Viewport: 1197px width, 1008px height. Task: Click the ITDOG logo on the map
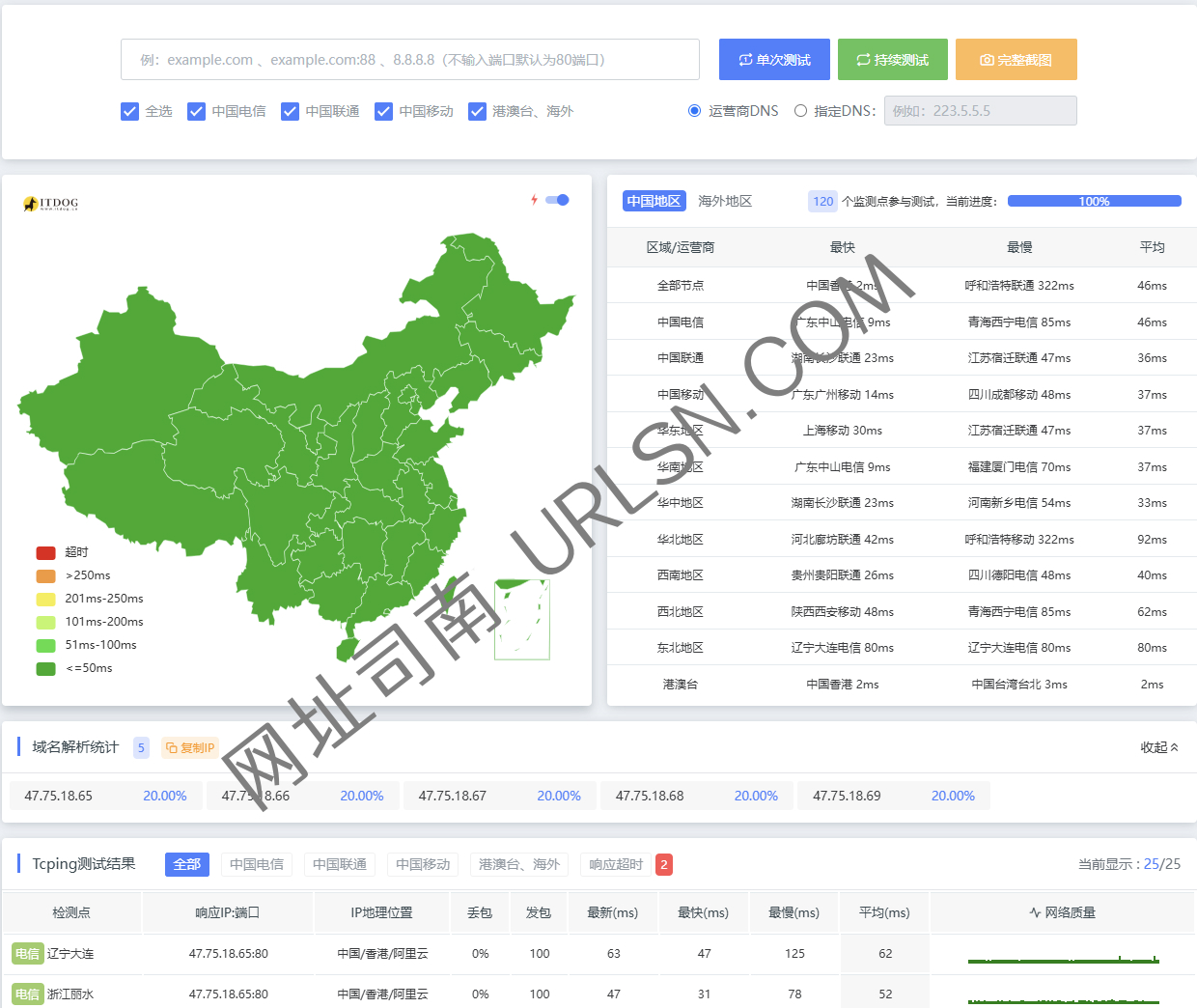pyautogui.click(x=49, y=204)
